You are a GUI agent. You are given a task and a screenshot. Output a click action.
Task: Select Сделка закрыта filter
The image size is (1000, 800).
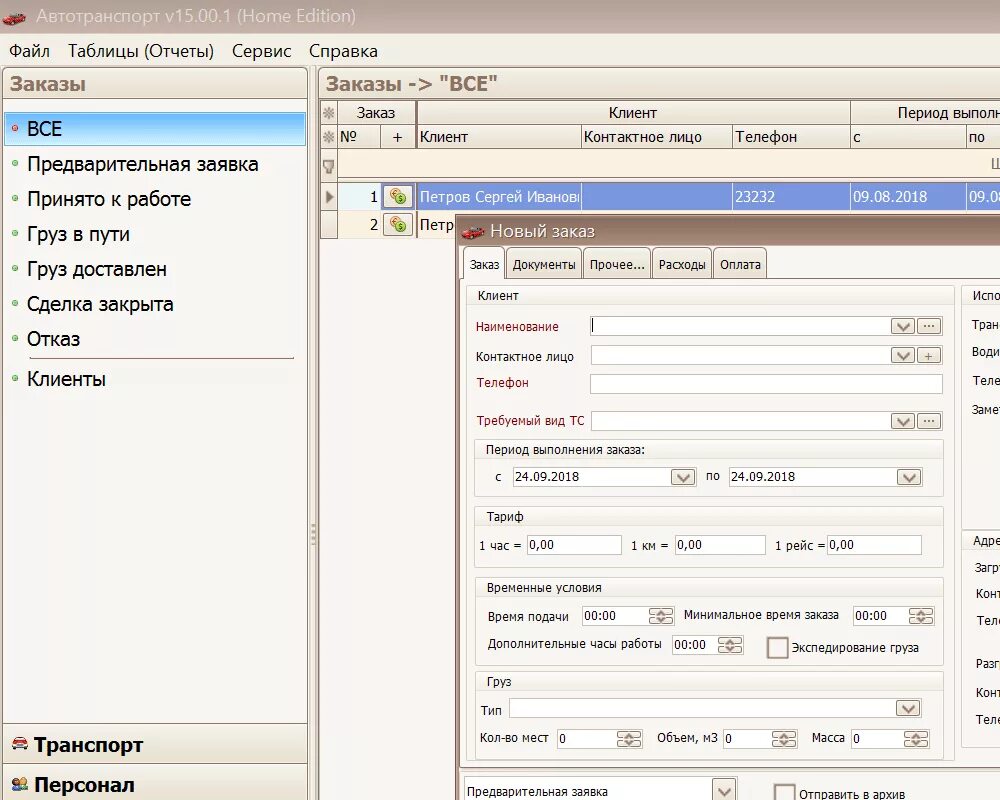[x=100, y=305]
